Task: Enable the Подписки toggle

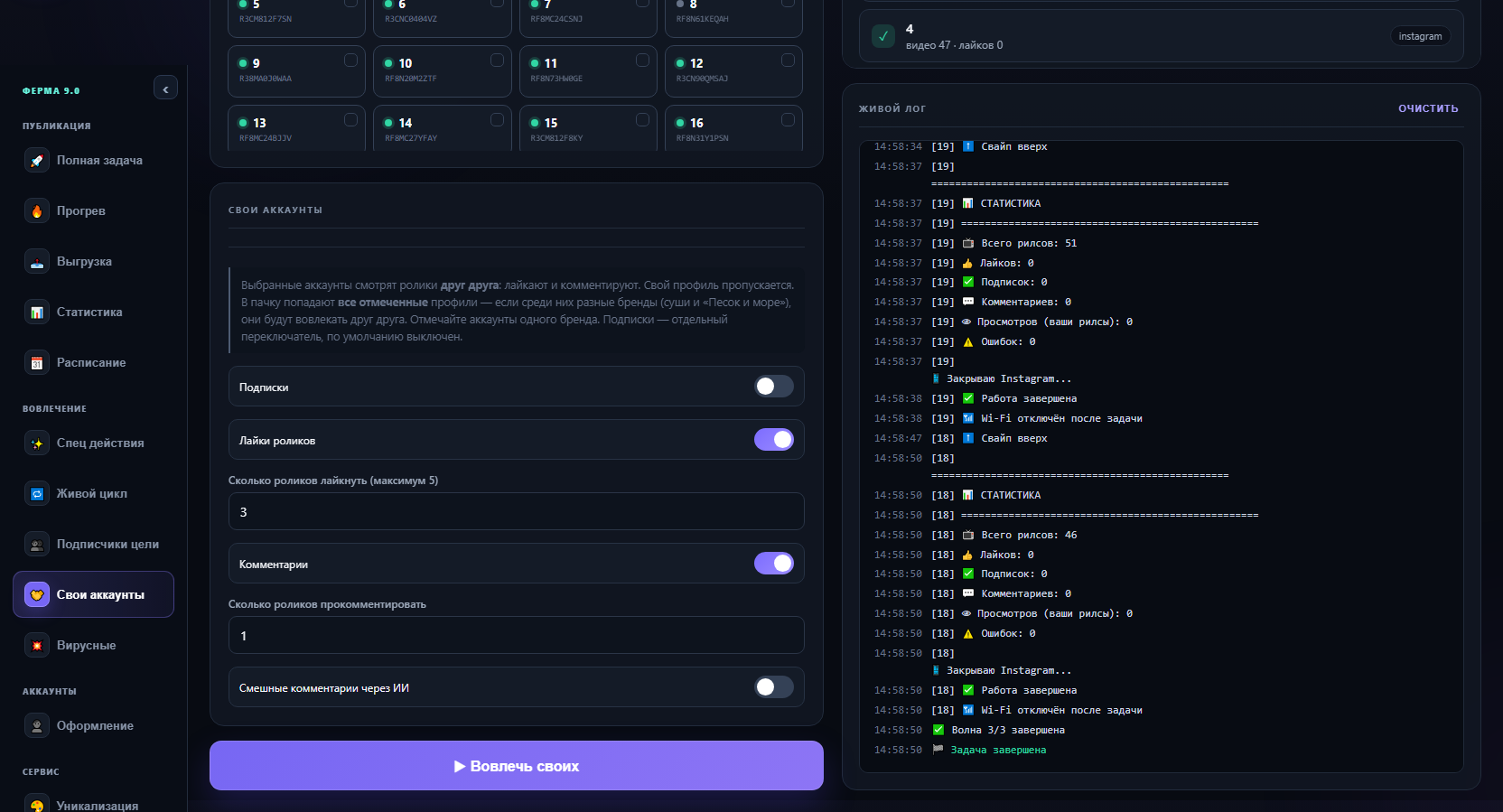Action: 774,387
